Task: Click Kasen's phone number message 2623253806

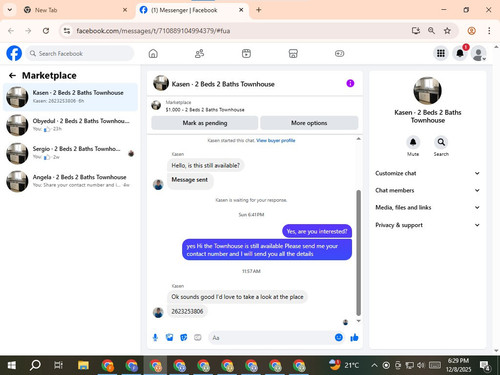Action: click(187, 311)
